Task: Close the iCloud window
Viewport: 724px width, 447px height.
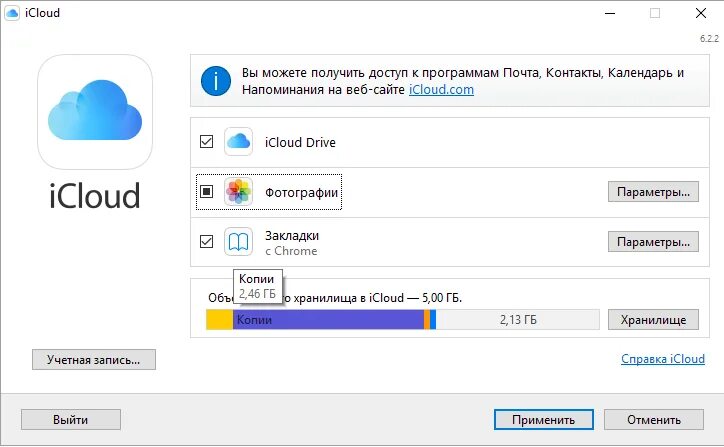Action: [700, 13]
